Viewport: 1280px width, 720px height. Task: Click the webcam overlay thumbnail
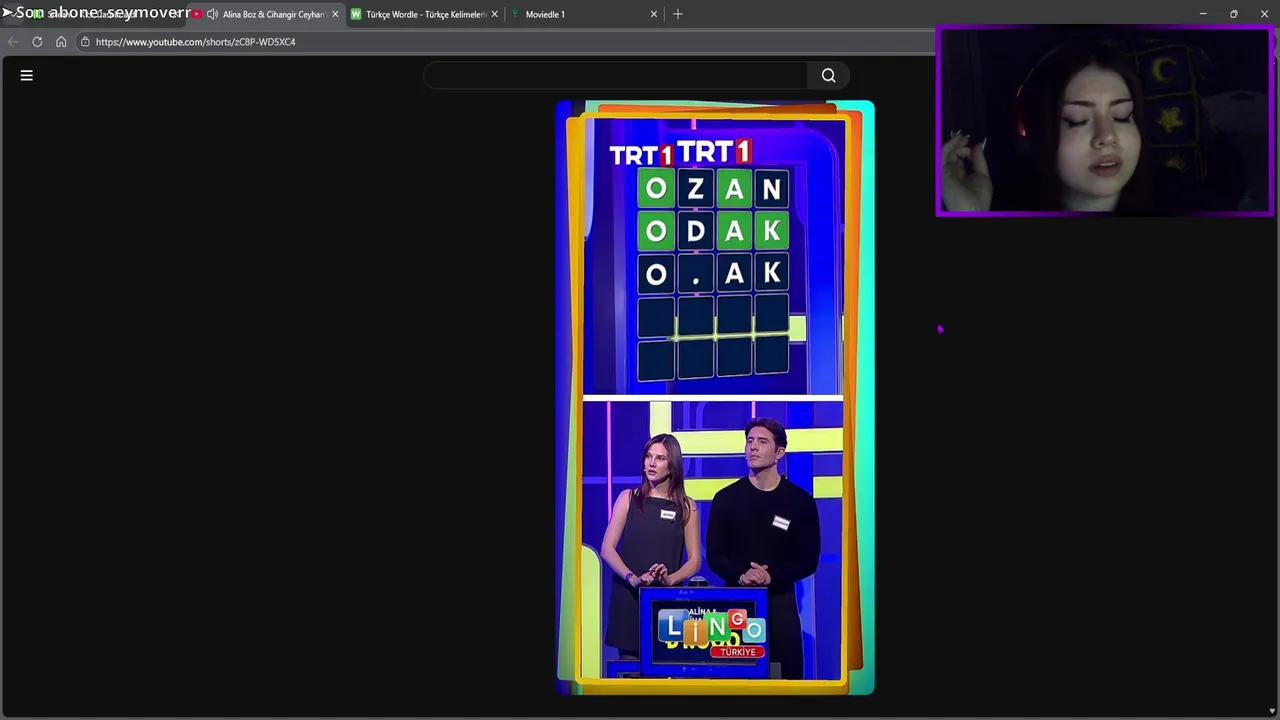(1104, 120)
